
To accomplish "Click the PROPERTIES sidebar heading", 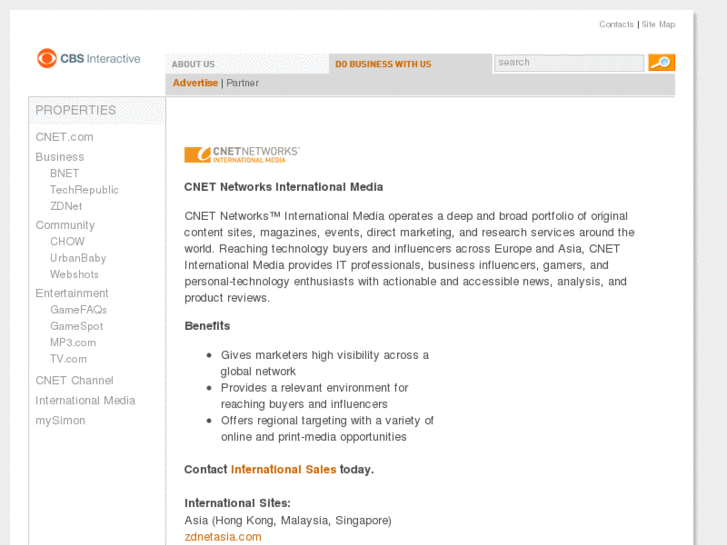I will (76, 110).
